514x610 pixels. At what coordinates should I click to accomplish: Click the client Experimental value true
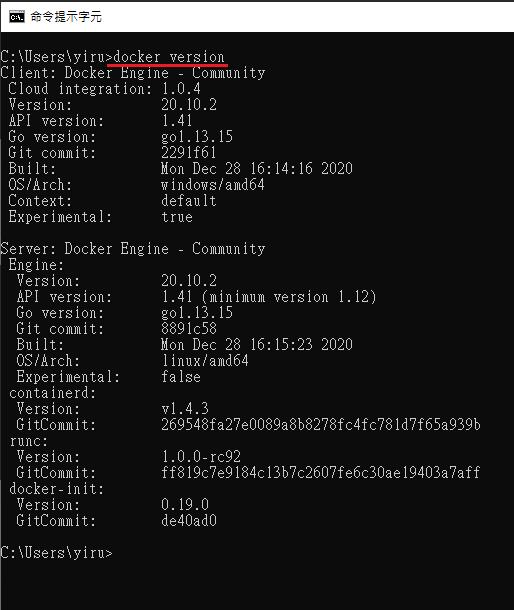tap(177, 217)
